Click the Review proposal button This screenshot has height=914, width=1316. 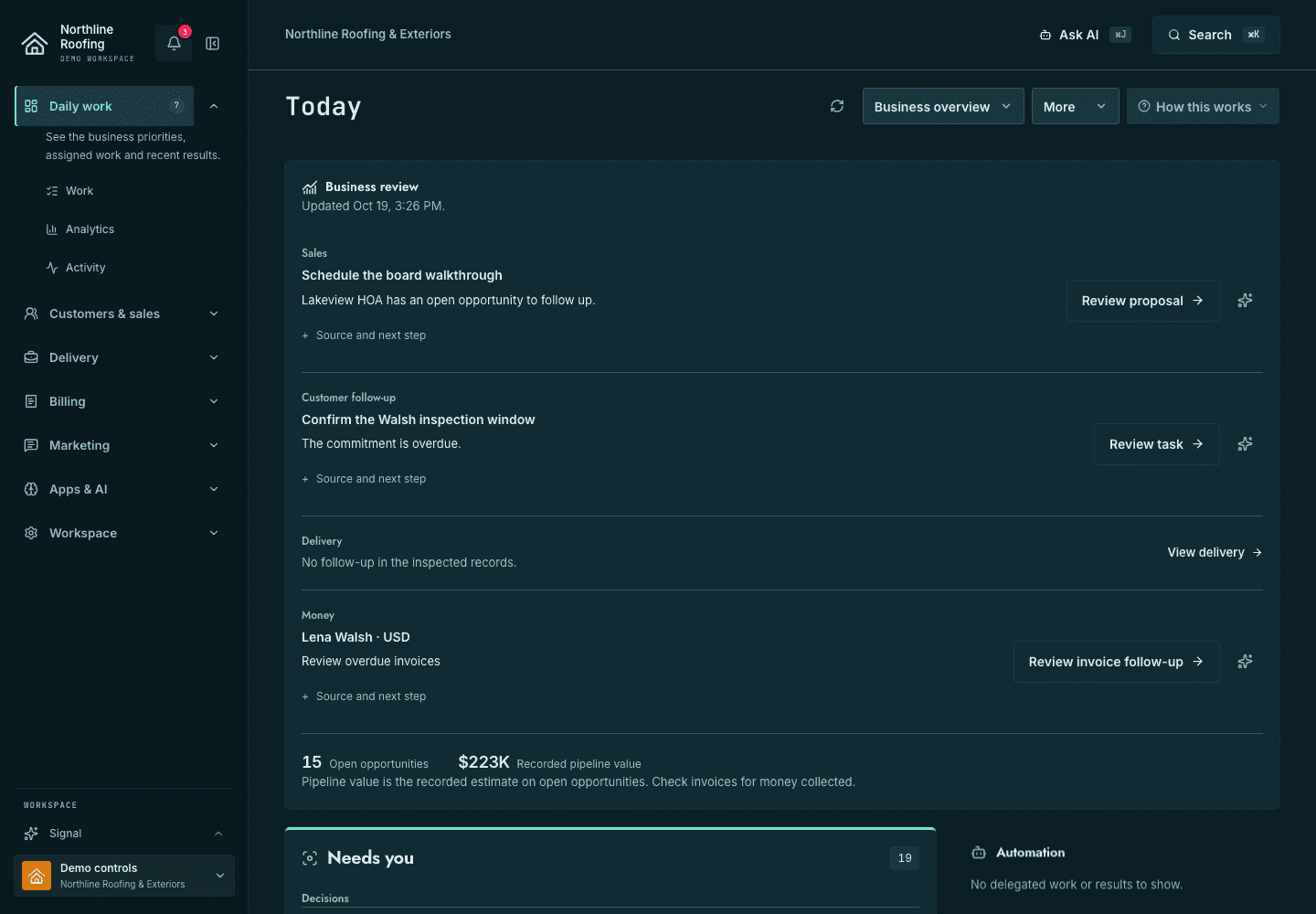[x=1142, y=301]
